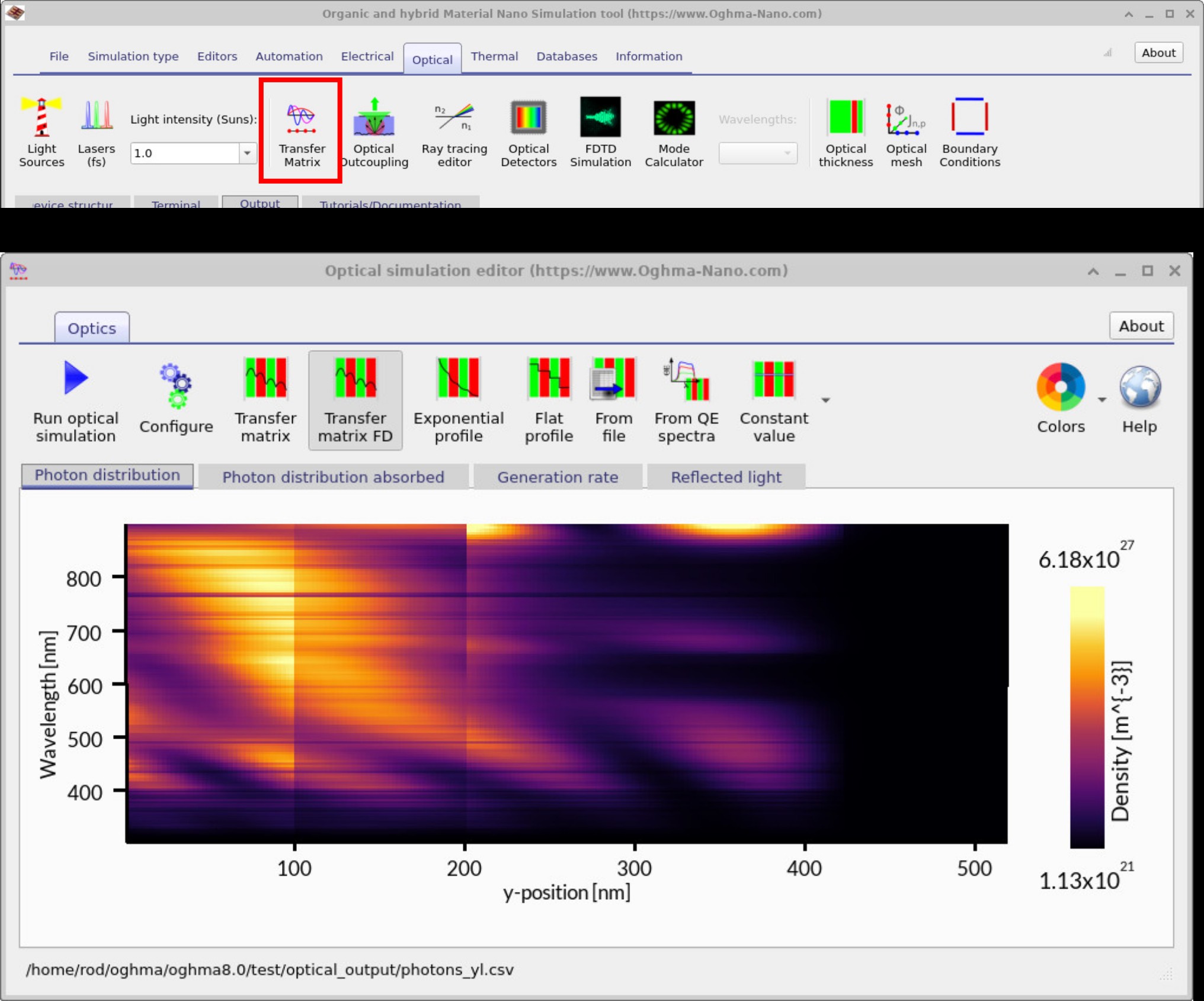Click Run optical simulation play icon
Image resolution: width=1204 pixels, height=1001 pixels.
(76, 378)
